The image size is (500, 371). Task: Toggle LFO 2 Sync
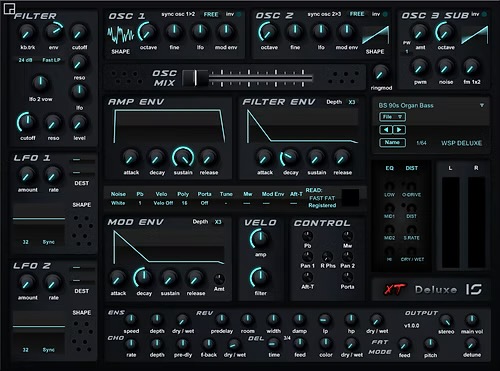[x=49, y=350]
